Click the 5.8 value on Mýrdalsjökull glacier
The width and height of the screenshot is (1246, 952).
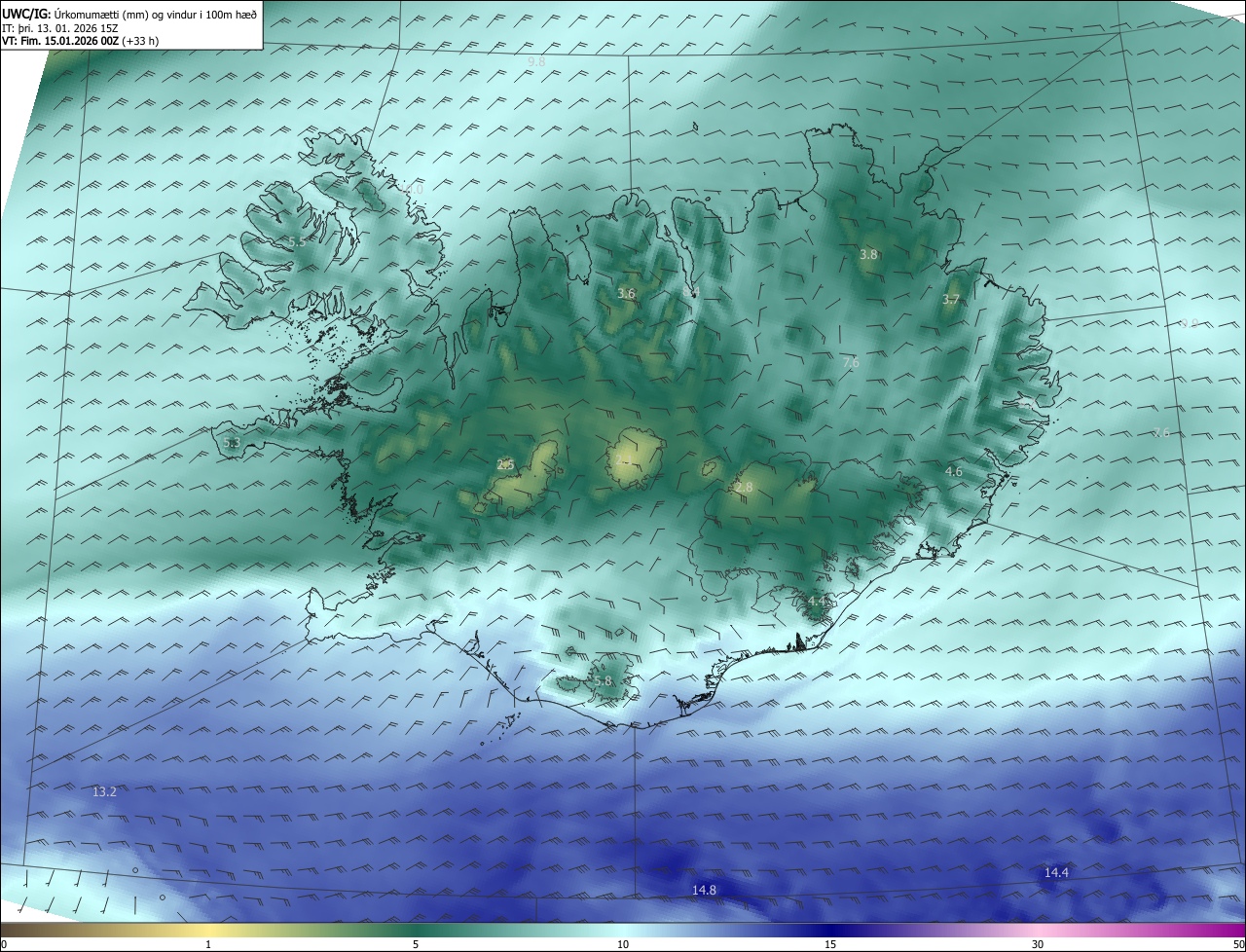point(603,681)
